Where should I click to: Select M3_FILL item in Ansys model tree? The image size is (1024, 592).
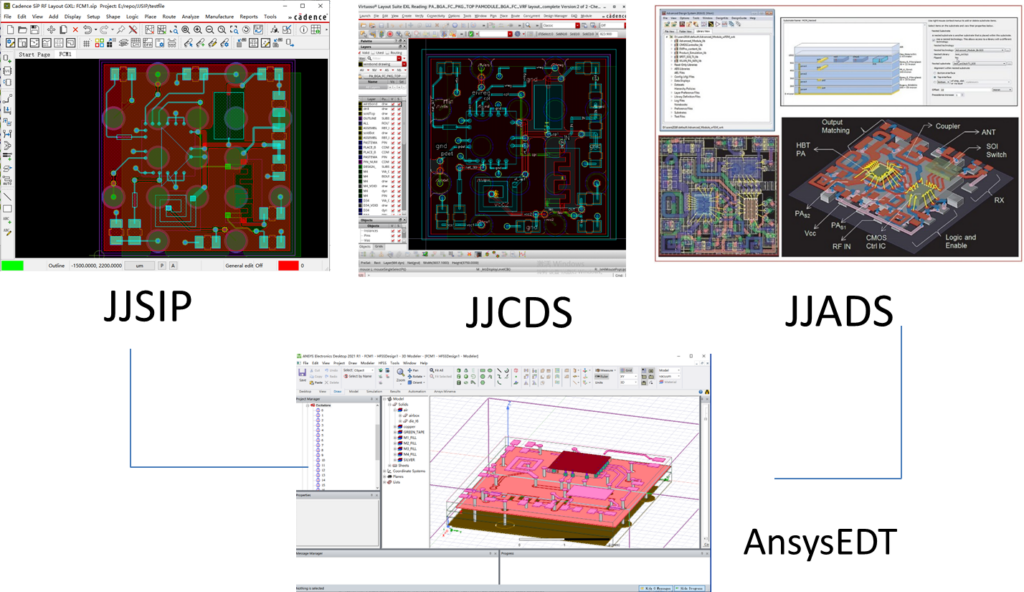(x=409, y=449)
